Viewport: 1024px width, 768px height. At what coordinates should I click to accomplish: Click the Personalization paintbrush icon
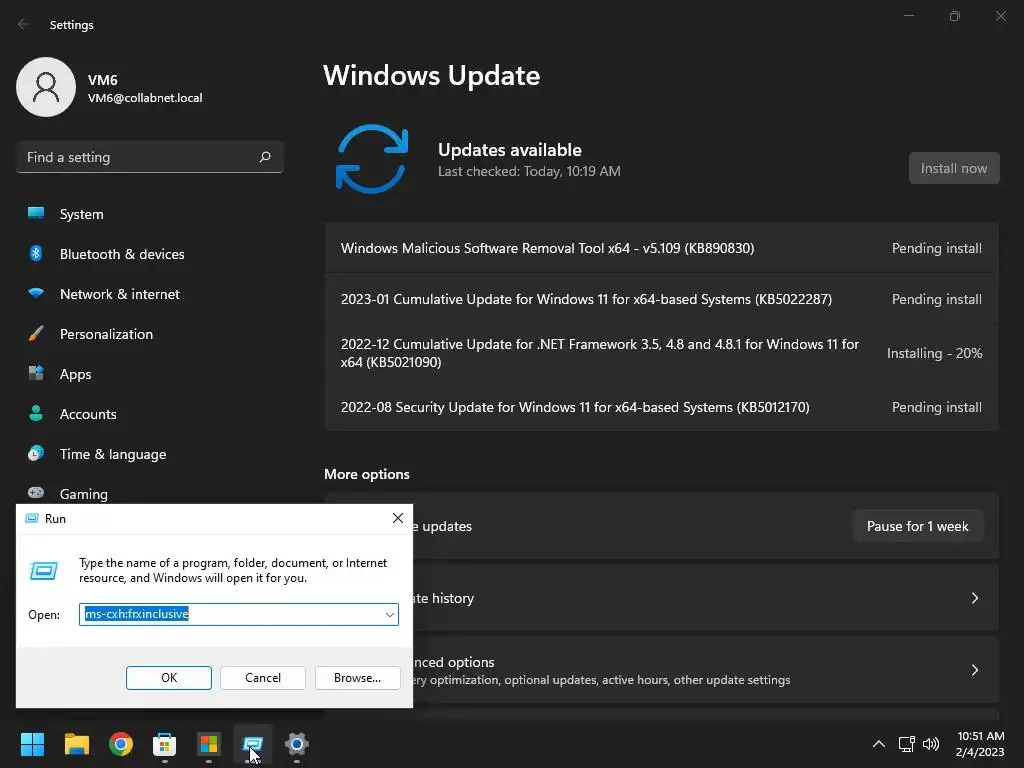tap(36, 333)
